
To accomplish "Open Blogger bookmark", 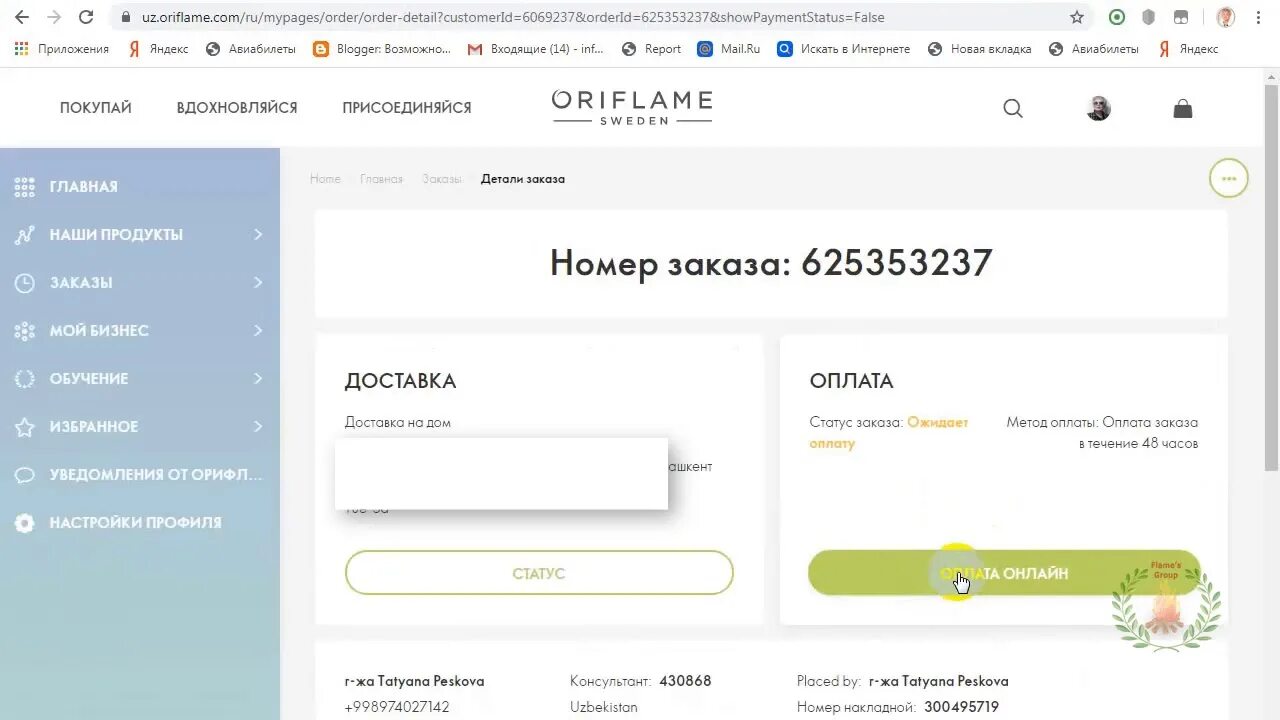I will [x=382, y=48].
